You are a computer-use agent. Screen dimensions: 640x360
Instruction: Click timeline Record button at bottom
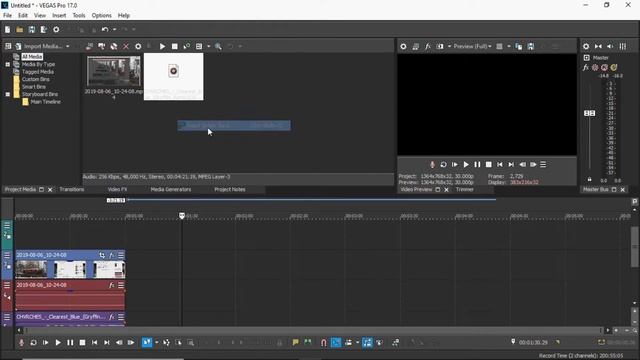coord(21,342)
